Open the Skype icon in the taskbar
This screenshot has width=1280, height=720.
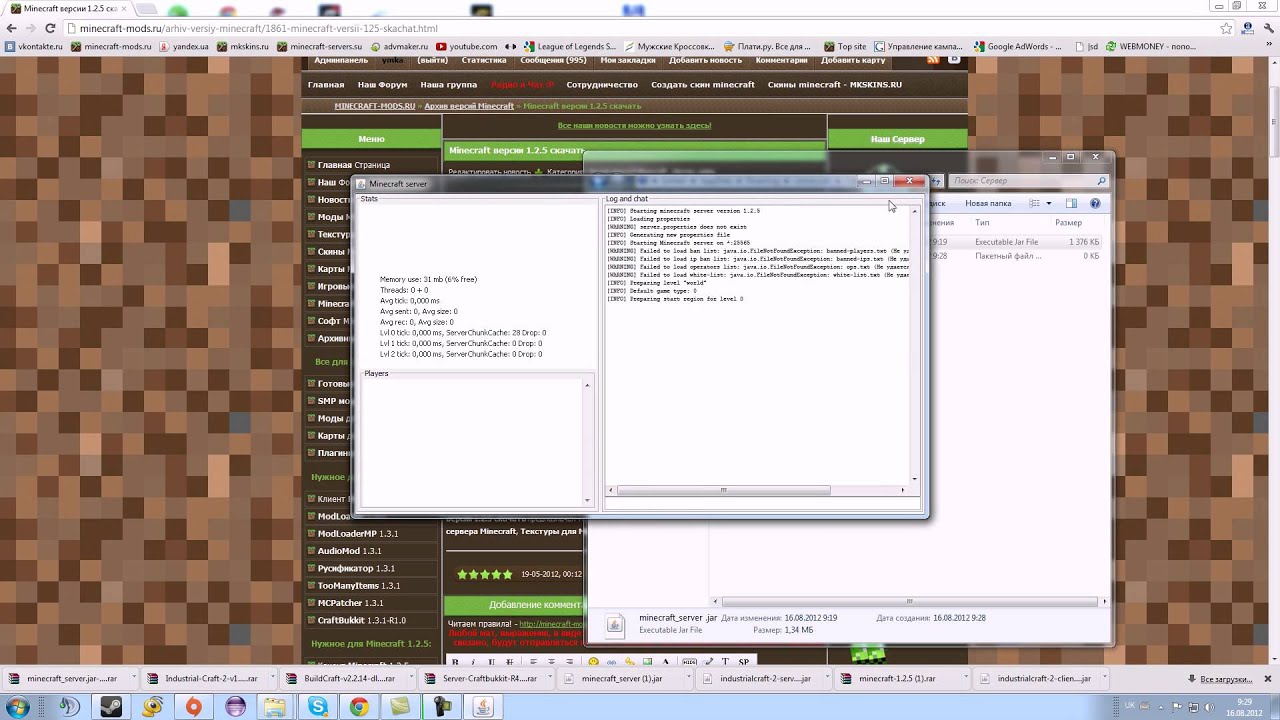pos(318,707)
